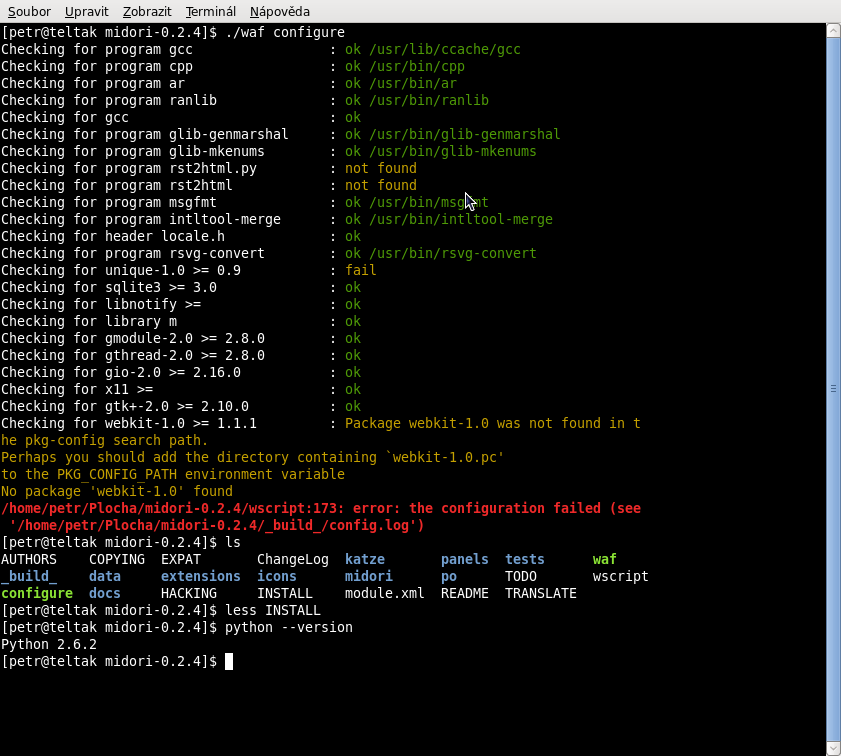This screenshot has width=841, height=756.
Task: Click the path /usr/bin/glib-genmarshal
Action: pos(465,134)
